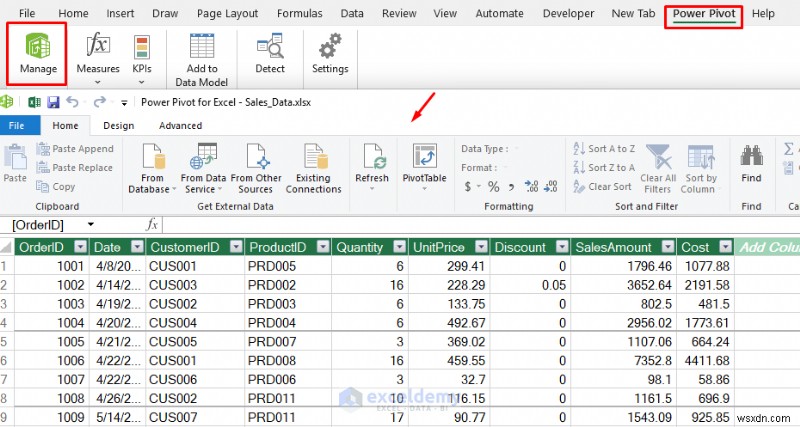Click the Redo arrow in quick access
This screenshot has height=427, width=800.
(99, 102)
